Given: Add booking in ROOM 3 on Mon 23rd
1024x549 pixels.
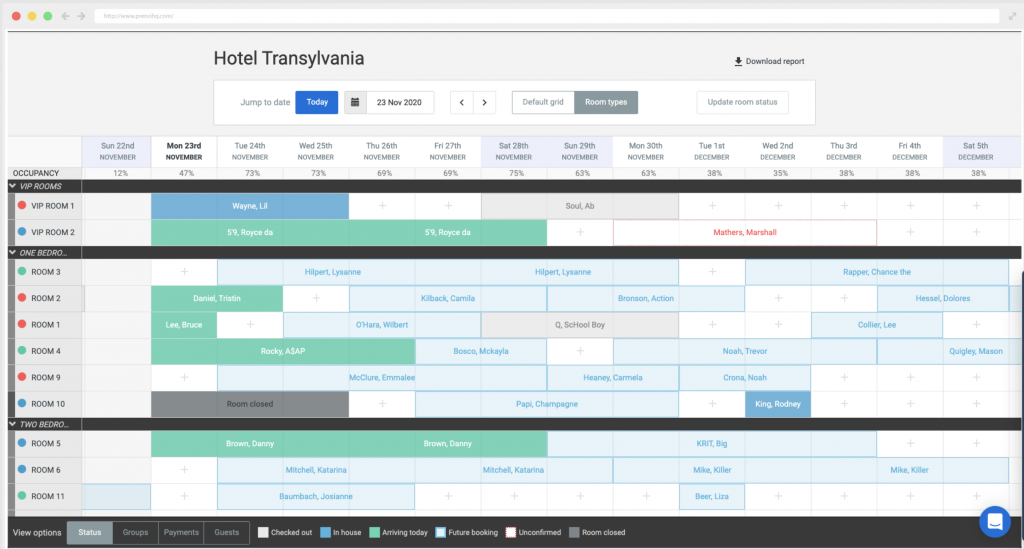Looking at the screenshot, I should pyautogui.click(x=184, y=272).
